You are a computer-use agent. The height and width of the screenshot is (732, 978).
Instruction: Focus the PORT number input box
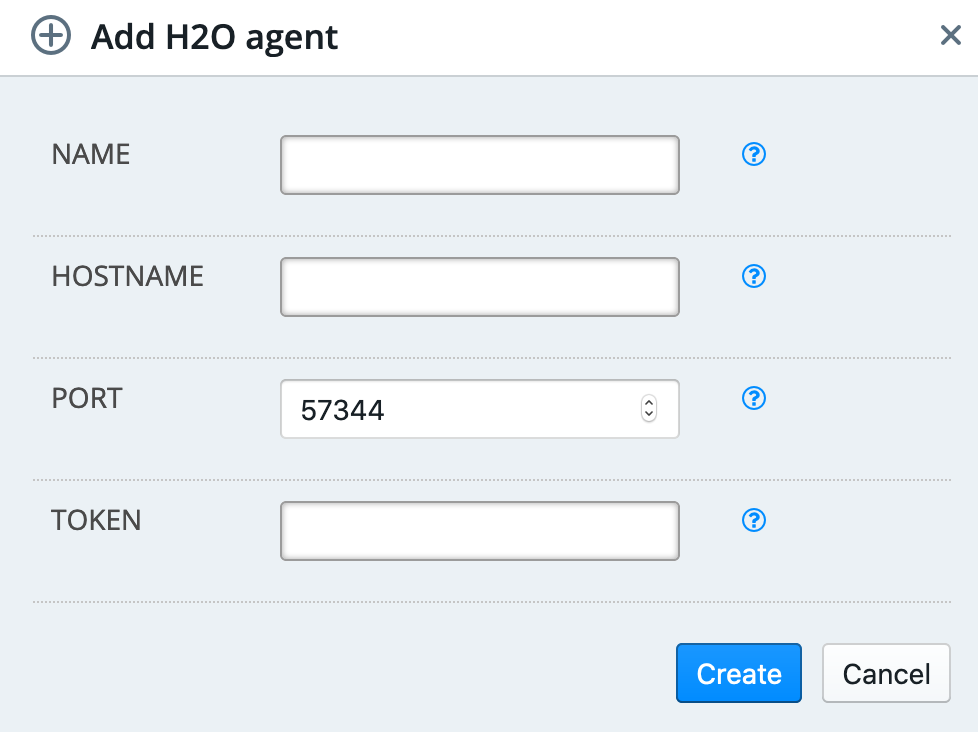point(480,409)
